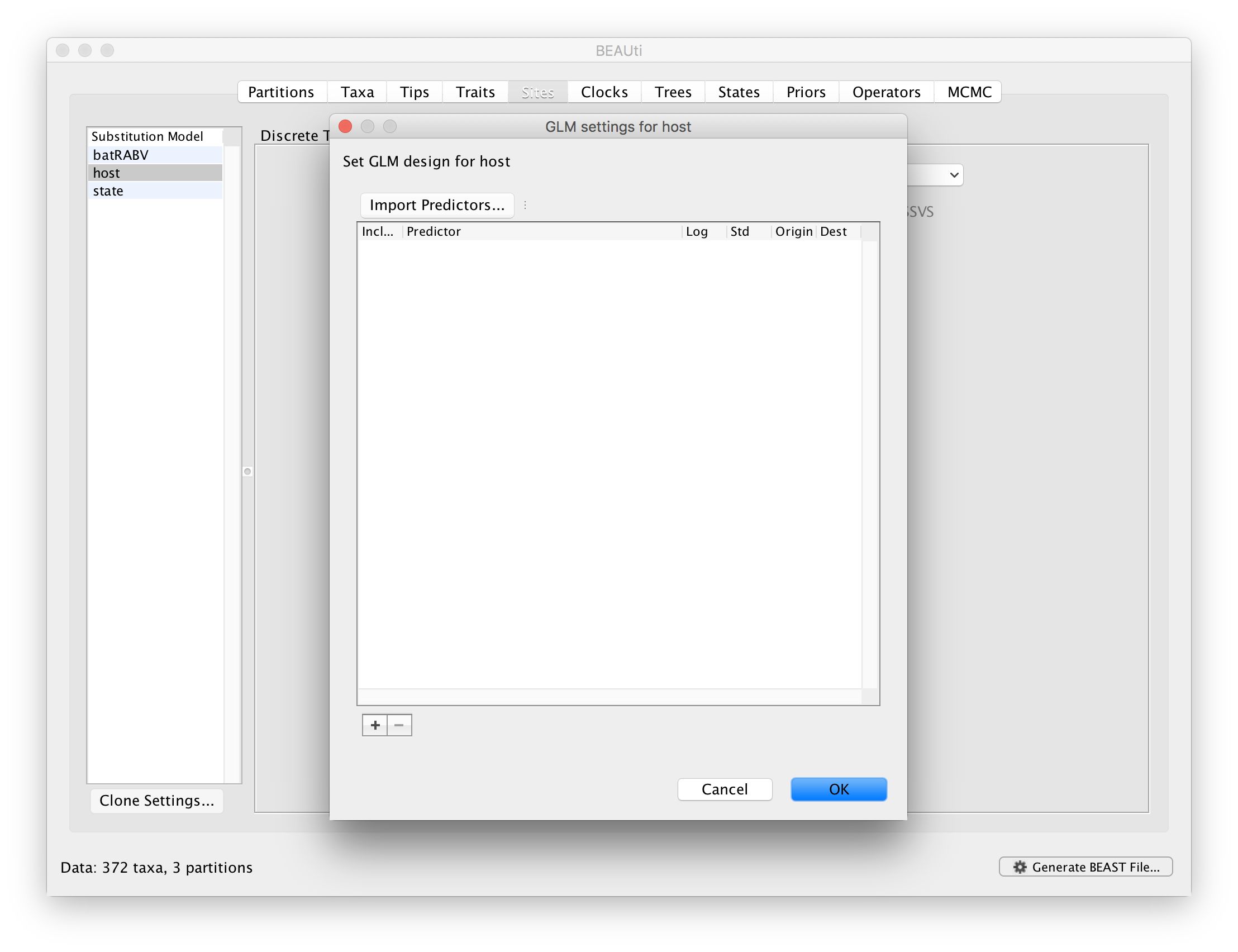Click the predictor table vertical scrollbar
1238x952 pixels.
(870, 465)
